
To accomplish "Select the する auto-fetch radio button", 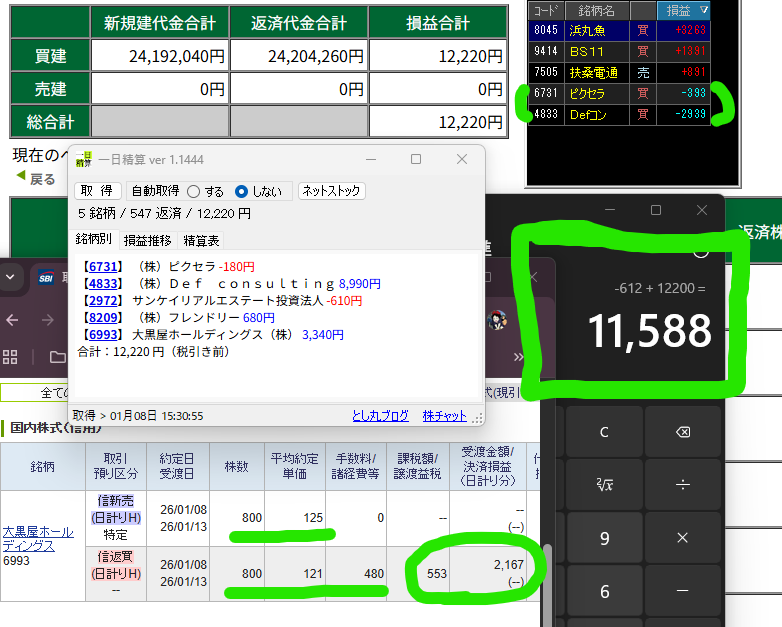I will pos(194,191).
